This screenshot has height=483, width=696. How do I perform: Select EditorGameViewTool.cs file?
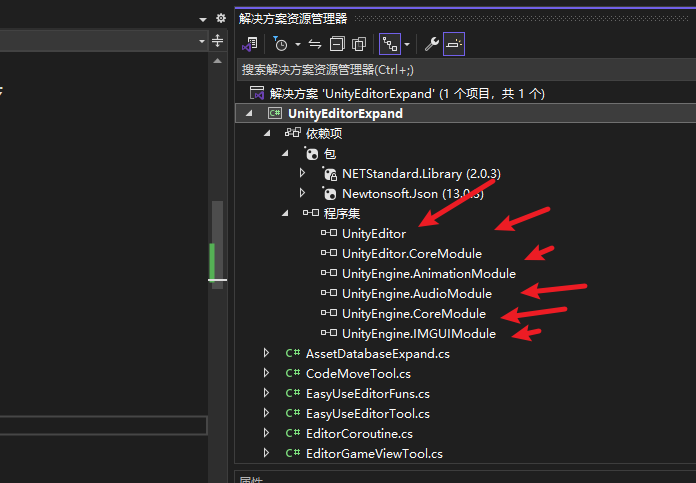(374, 454)
